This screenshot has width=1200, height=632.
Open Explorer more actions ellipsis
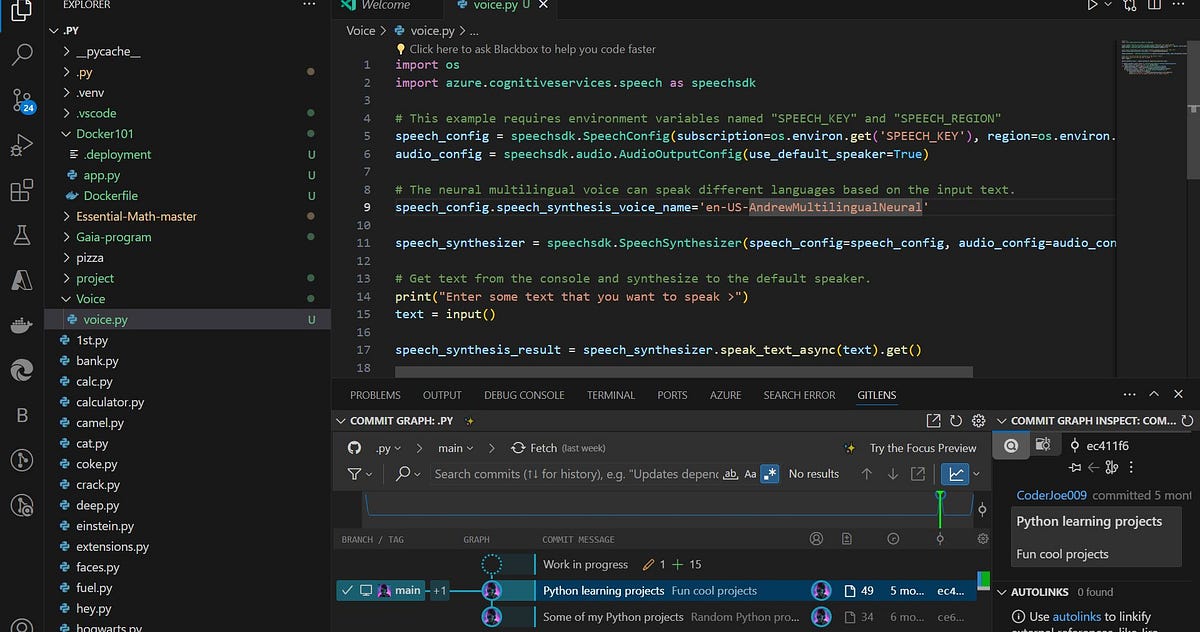308,5
